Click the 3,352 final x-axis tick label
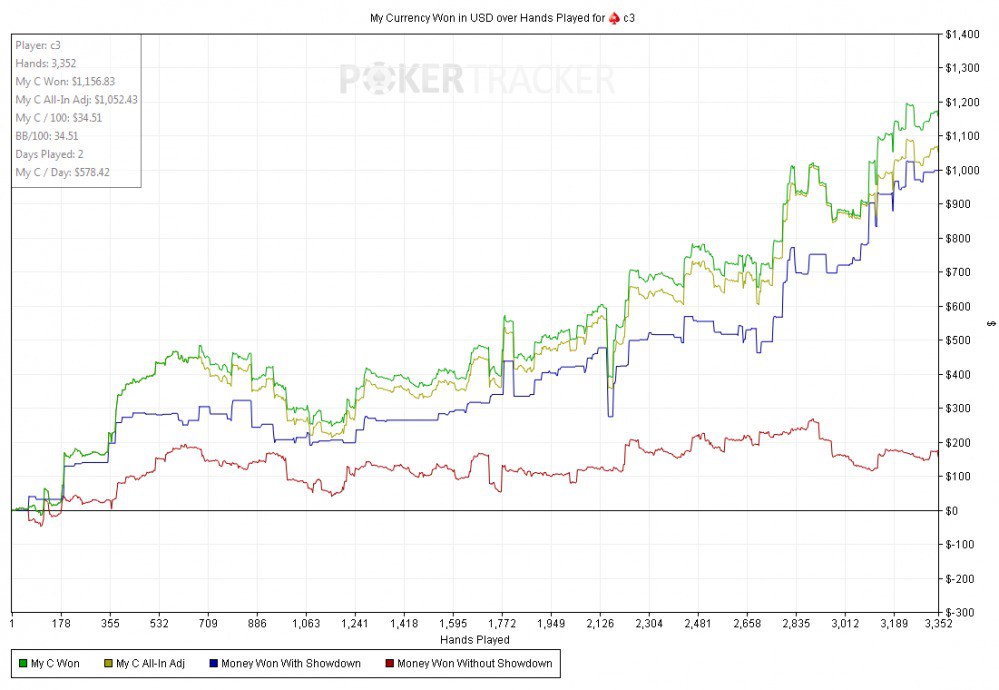 (936, 624)
